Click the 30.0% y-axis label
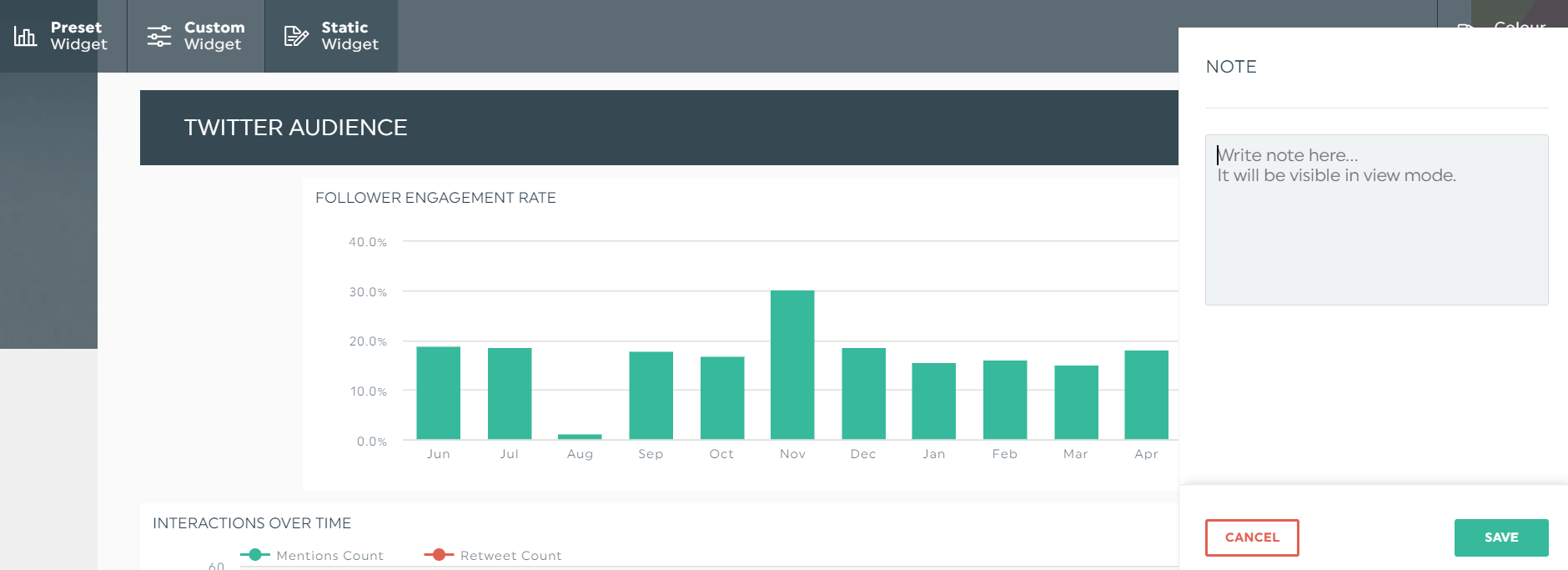The height and width of the screenshot is (570, 1568). [368, 292]
